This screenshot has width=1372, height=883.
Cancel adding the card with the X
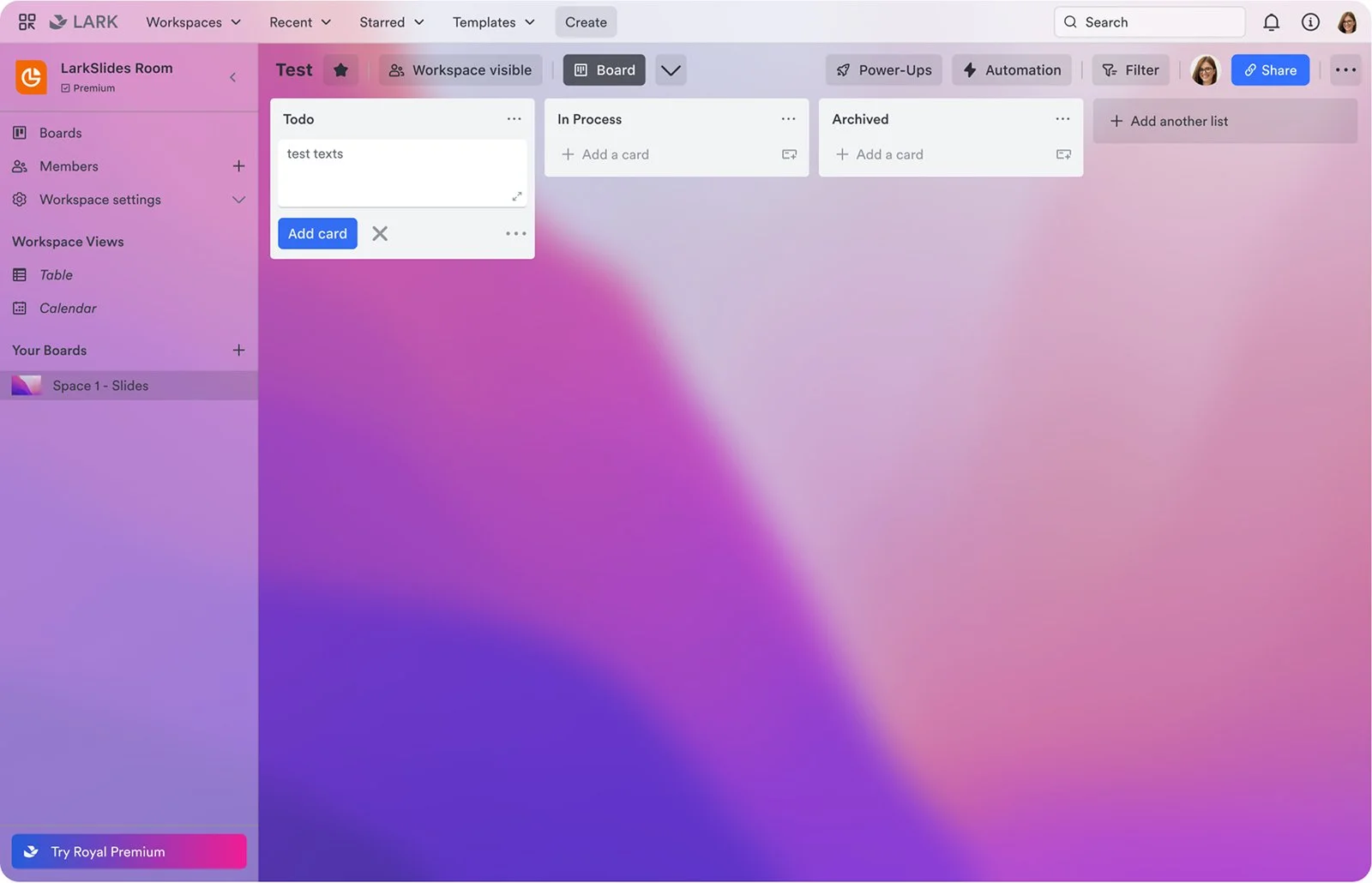pos(380,233)
